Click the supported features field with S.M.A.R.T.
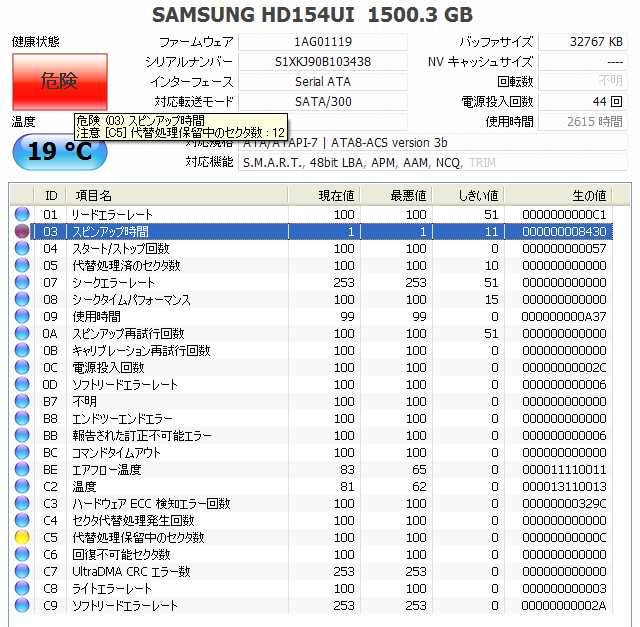The image size is (640, 627). point(433,162)
